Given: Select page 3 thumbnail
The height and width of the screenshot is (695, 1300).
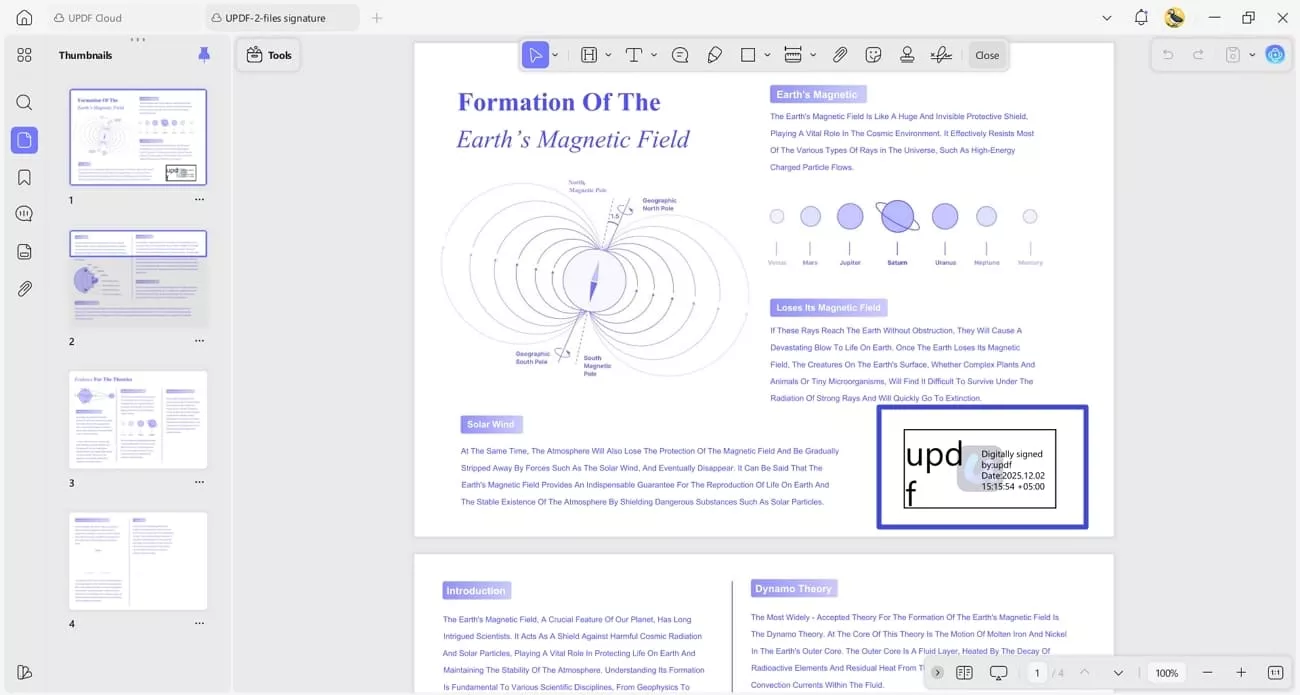Looking at the screenshot, I should pyautogui.click(x=138, y=420).
